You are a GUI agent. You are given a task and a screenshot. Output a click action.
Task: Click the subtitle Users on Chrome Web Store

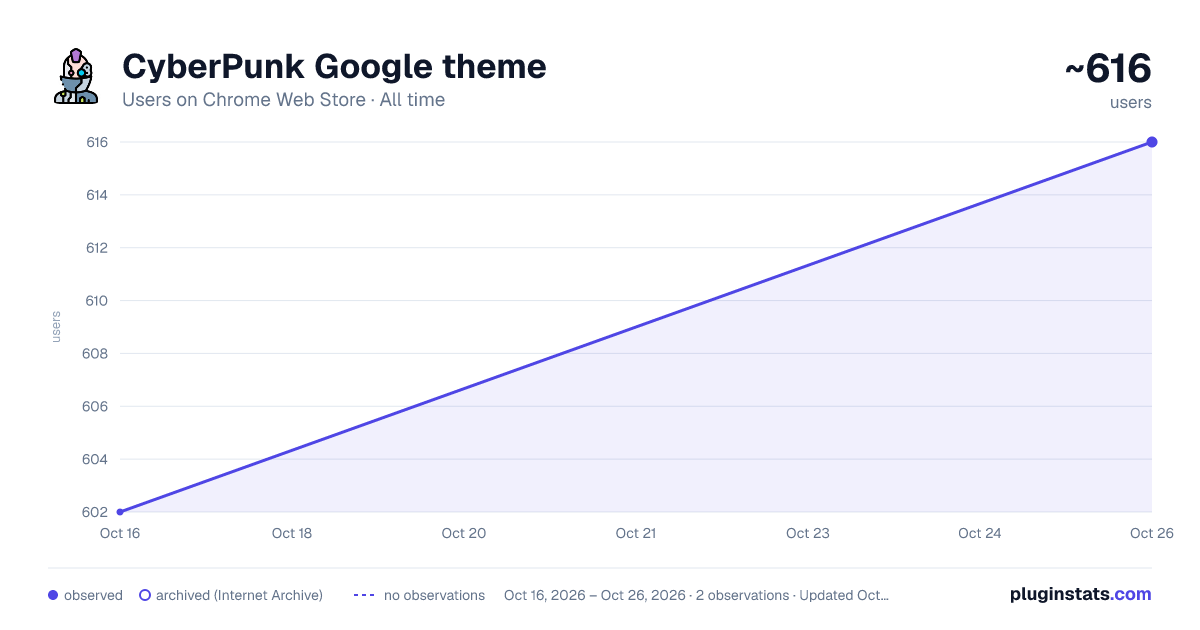click(244, 100)
